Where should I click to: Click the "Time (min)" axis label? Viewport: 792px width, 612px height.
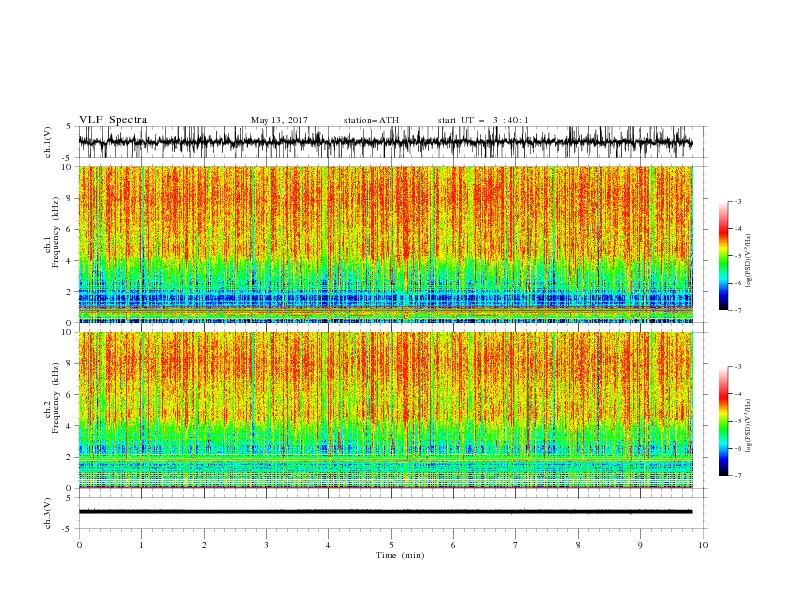[400, 555]
